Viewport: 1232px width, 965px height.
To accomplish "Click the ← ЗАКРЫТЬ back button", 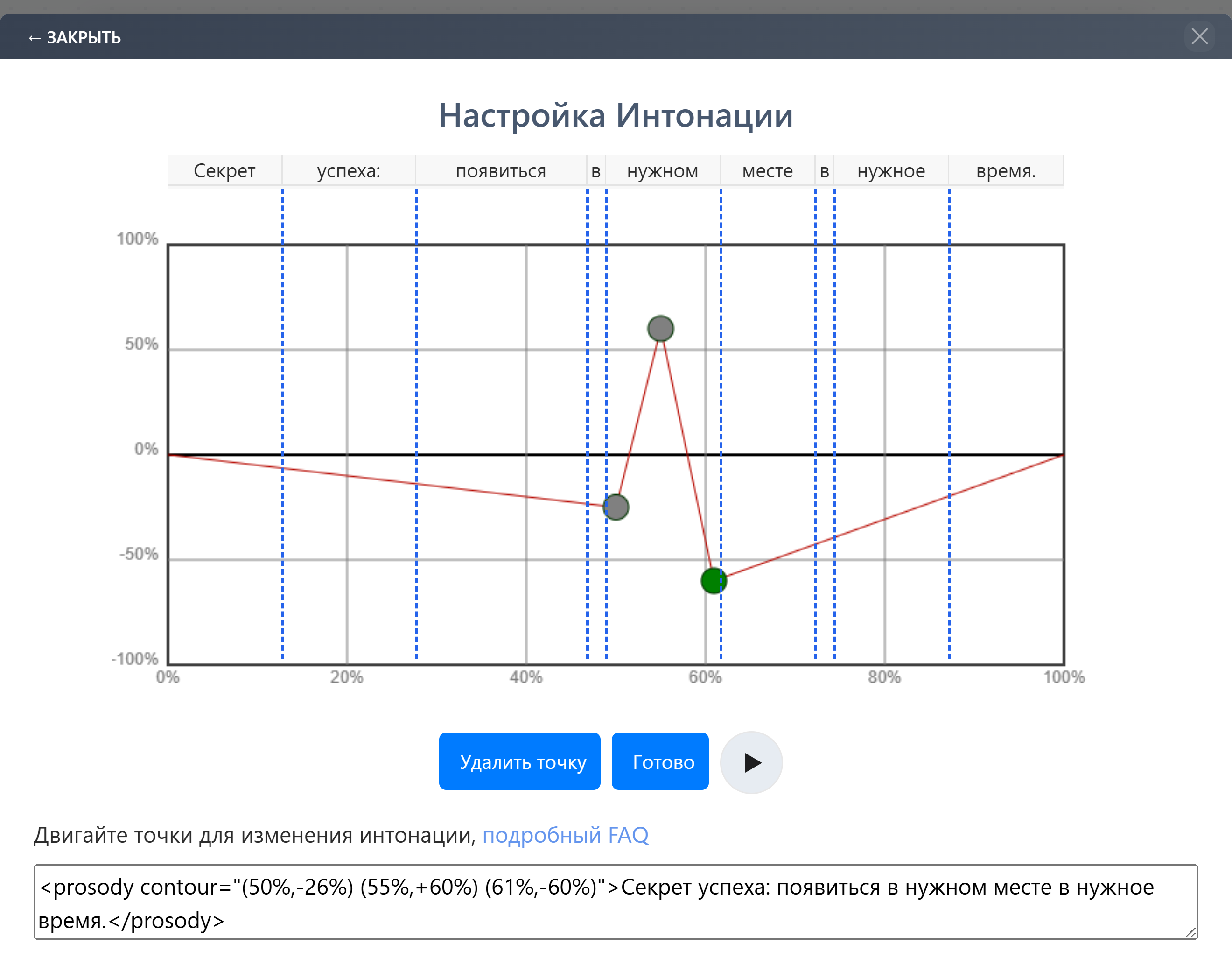I will click(x=74, y=37).
